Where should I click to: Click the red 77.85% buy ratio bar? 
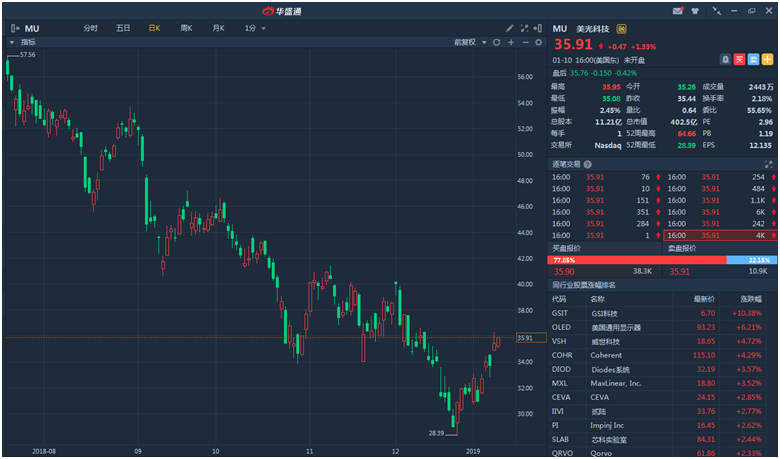tap(638, 259)
